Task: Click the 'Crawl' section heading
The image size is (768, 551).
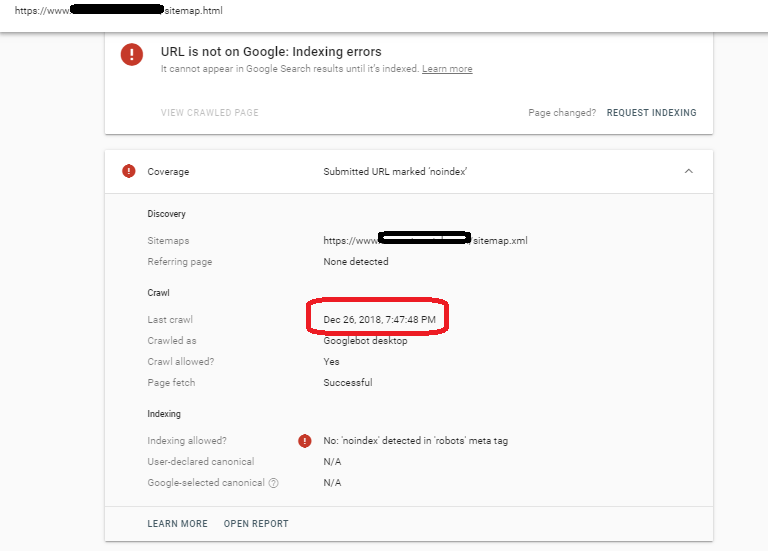Action: (158, 293)
